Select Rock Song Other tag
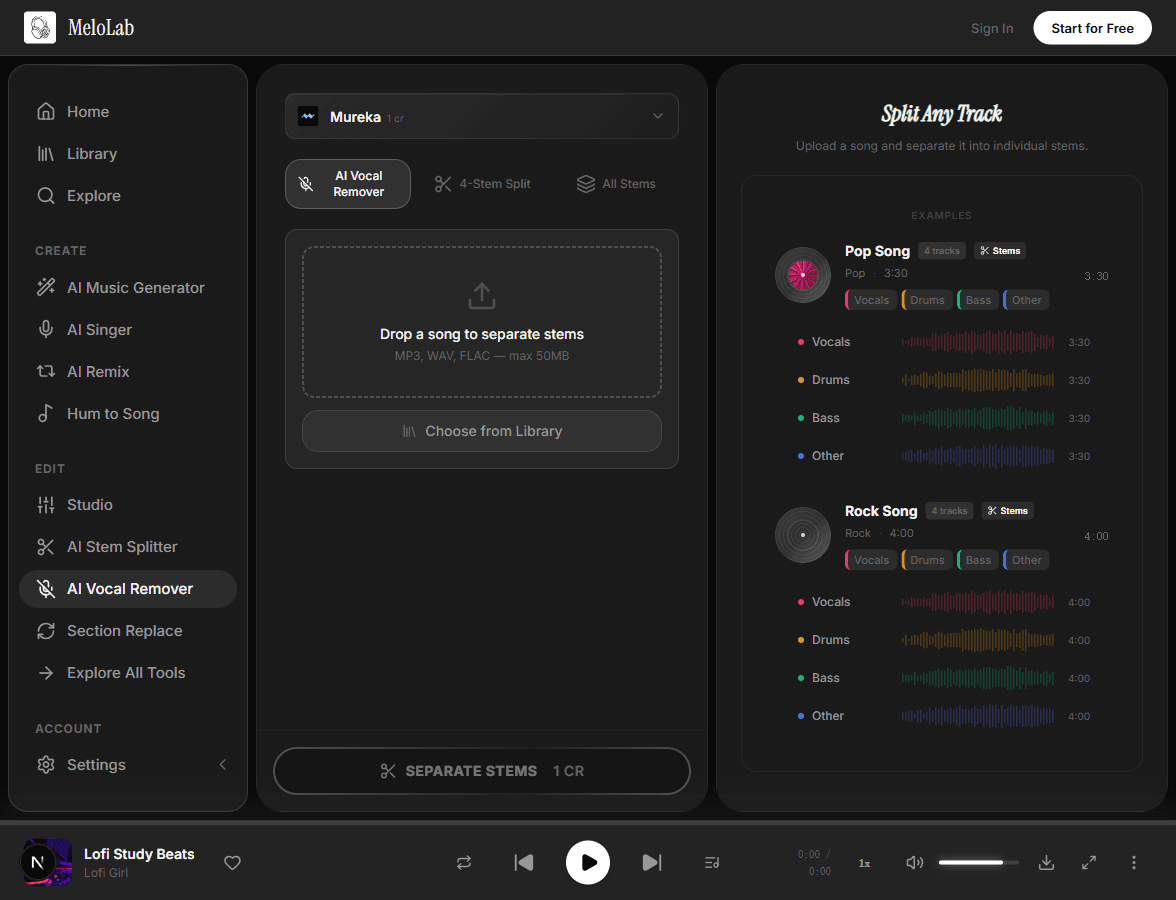The width and height of the screenshot is (1176, 900). tap(1026, 560)
